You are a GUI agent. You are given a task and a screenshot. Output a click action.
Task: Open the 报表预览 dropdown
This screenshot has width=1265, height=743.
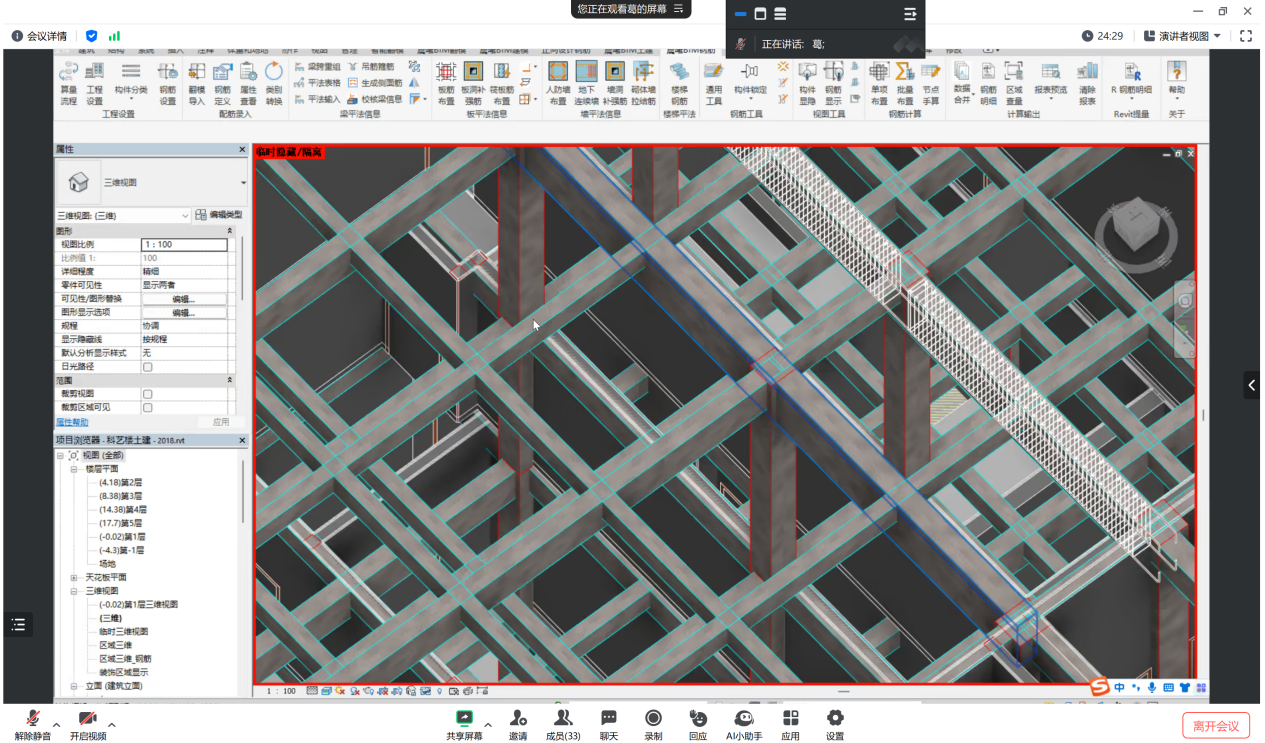pos(1050,83)
